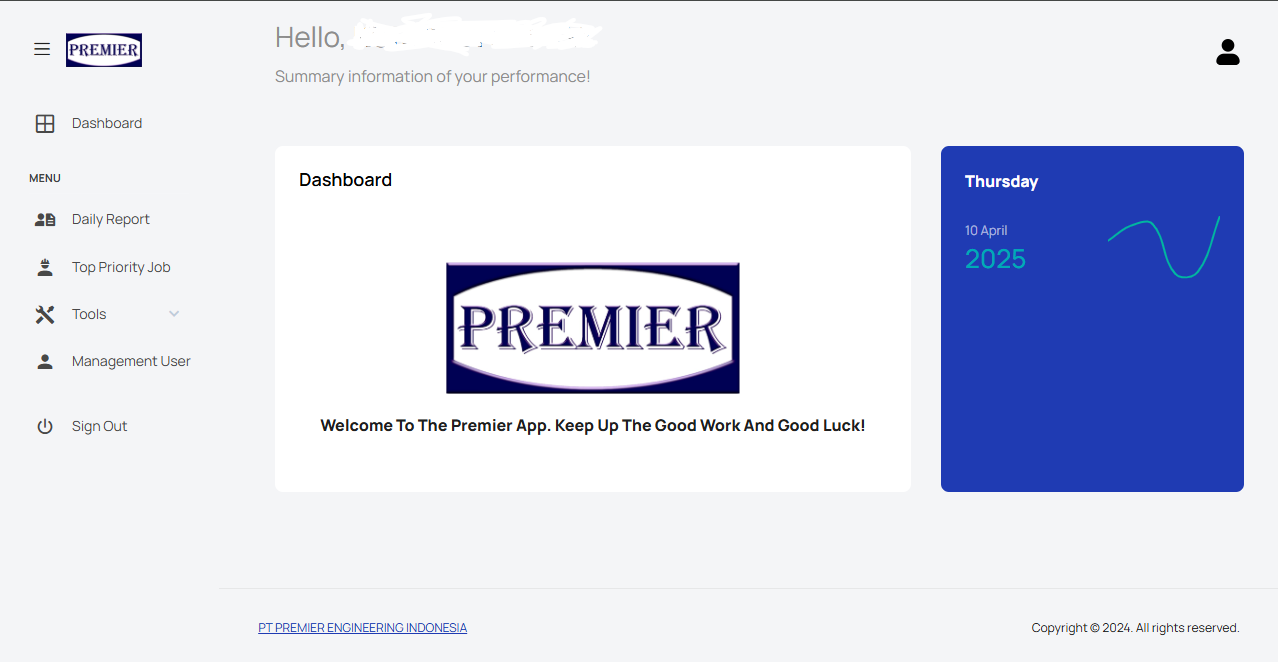The image size is (1278, 662).
Task: Select the Tools menu label
Action: pyautogui.click(x=89, y=314)
